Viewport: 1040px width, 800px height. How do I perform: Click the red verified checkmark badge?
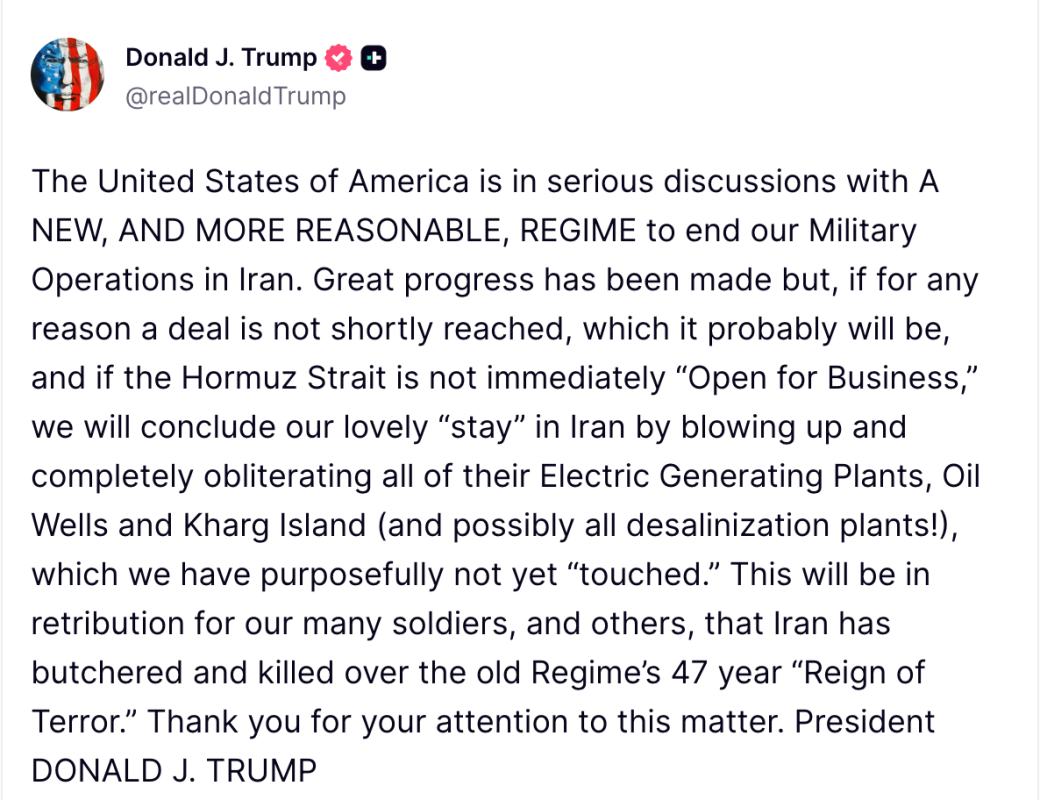pyautogui.click(x=339, y=58)
